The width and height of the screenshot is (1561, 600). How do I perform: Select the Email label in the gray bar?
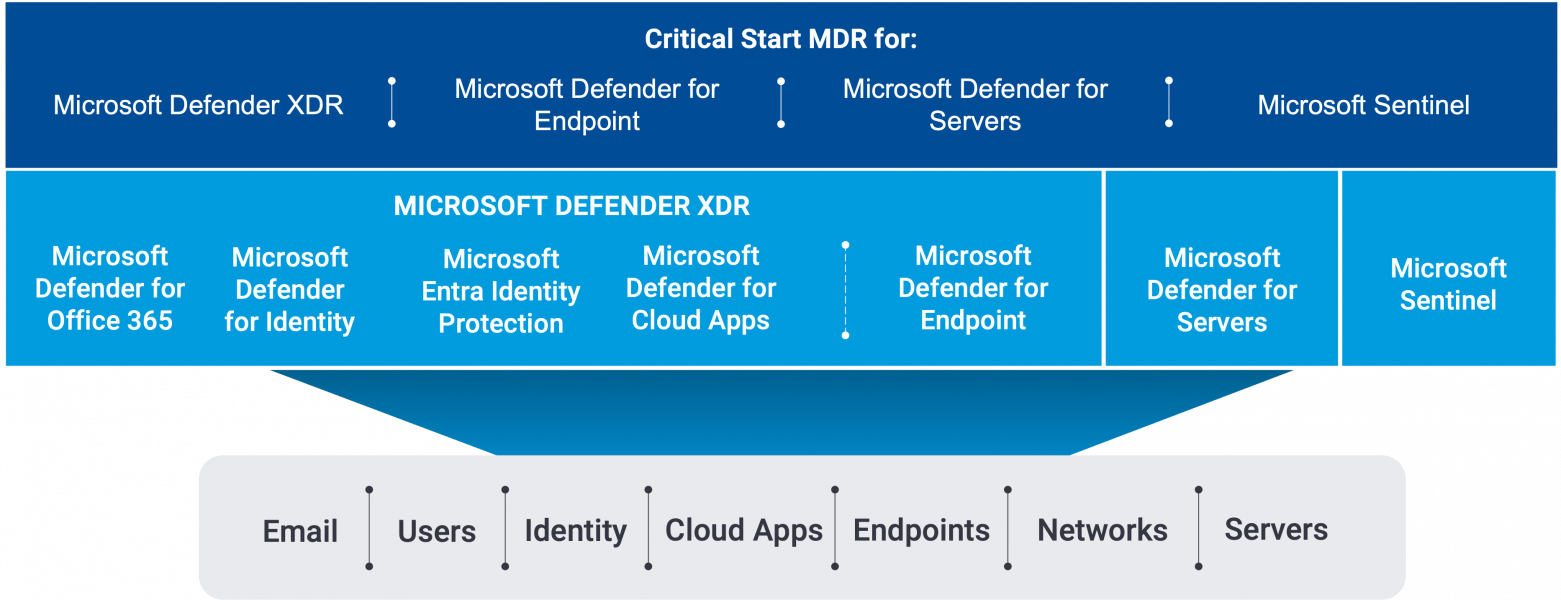click(x=300, y=531)
